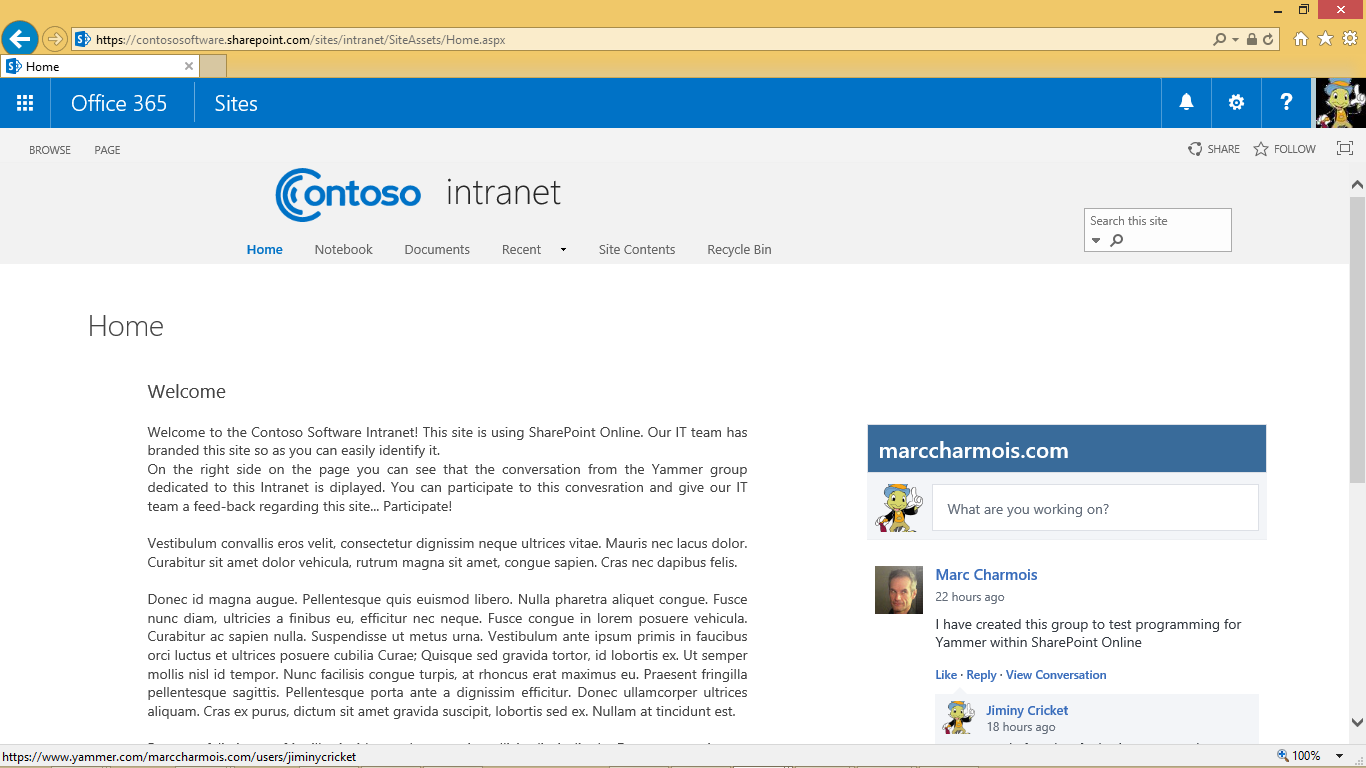Screen dimensions: 1366x768
Task: Click the Share sync icon
Action: coord(1195,149)
